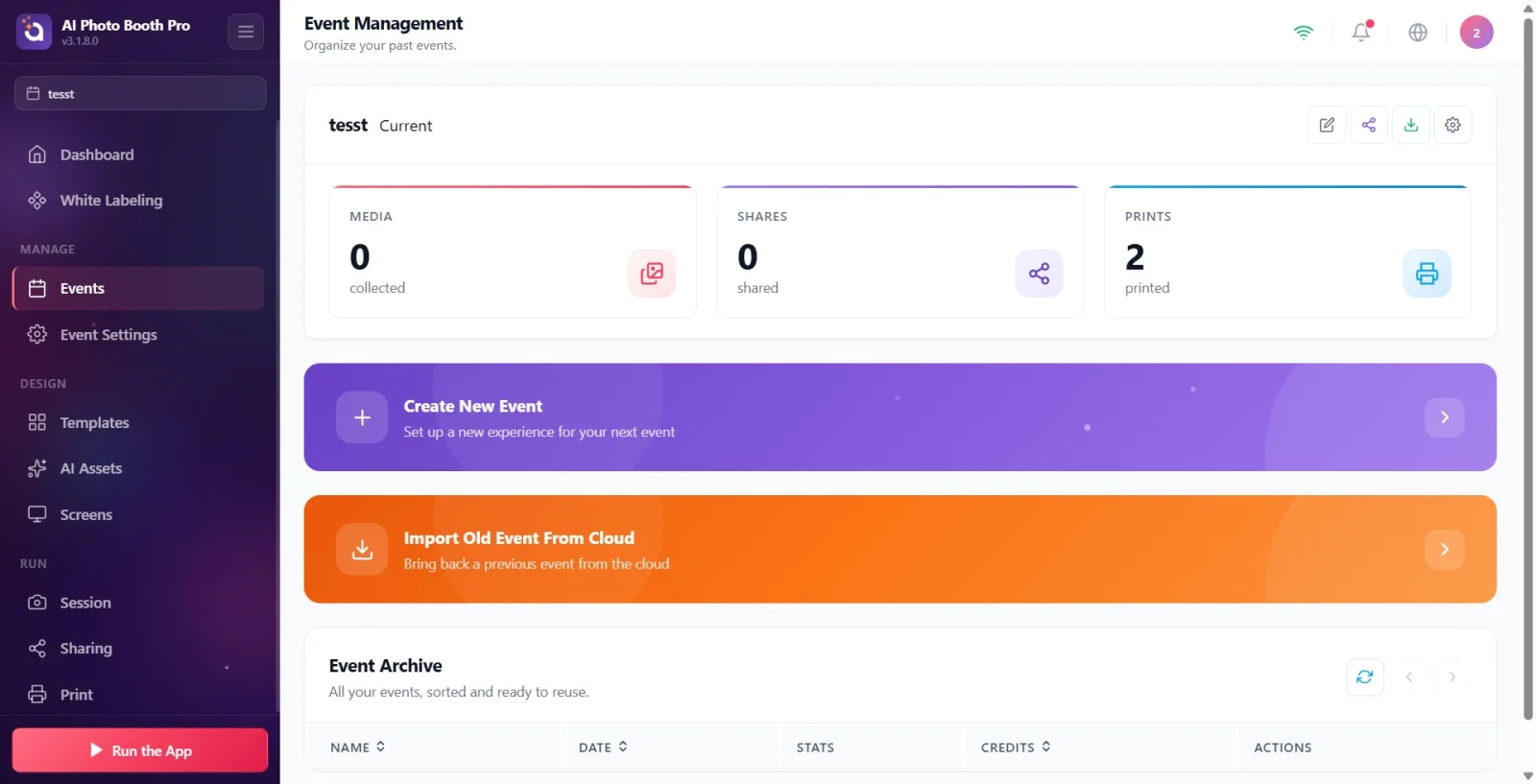Screen dimensions: 1536x784
Task: Go to previous archive page
Action: pos(1409,677)
